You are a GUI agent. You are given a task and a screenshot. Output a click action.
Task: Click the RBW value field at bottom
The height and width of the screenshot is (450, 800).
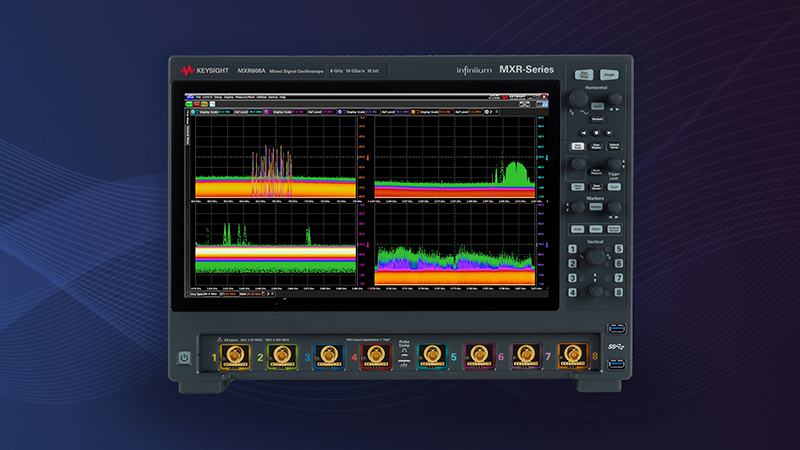click(254, 294)
